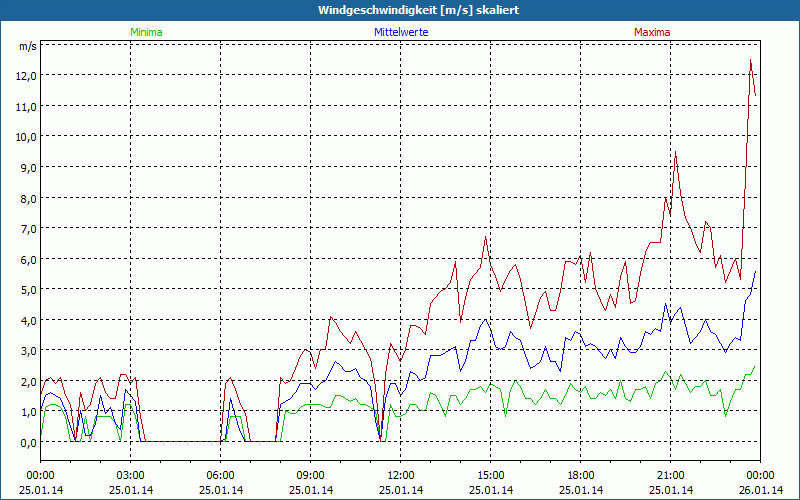
Task: Click the 06:00 time axis label
Action: pos(220,476)
